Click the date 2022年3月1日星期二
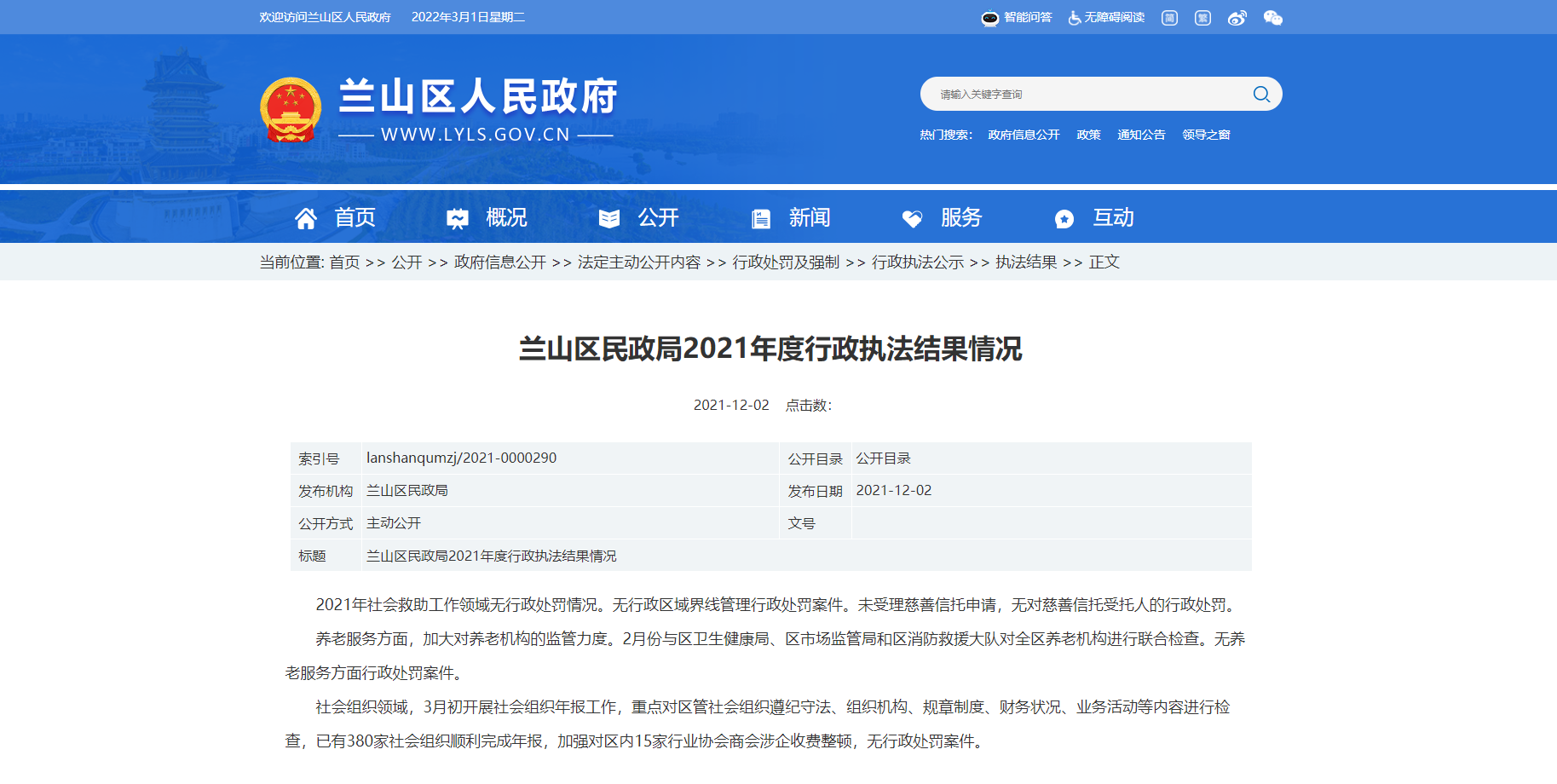1557x784 pixels. [x=468, y=17]
